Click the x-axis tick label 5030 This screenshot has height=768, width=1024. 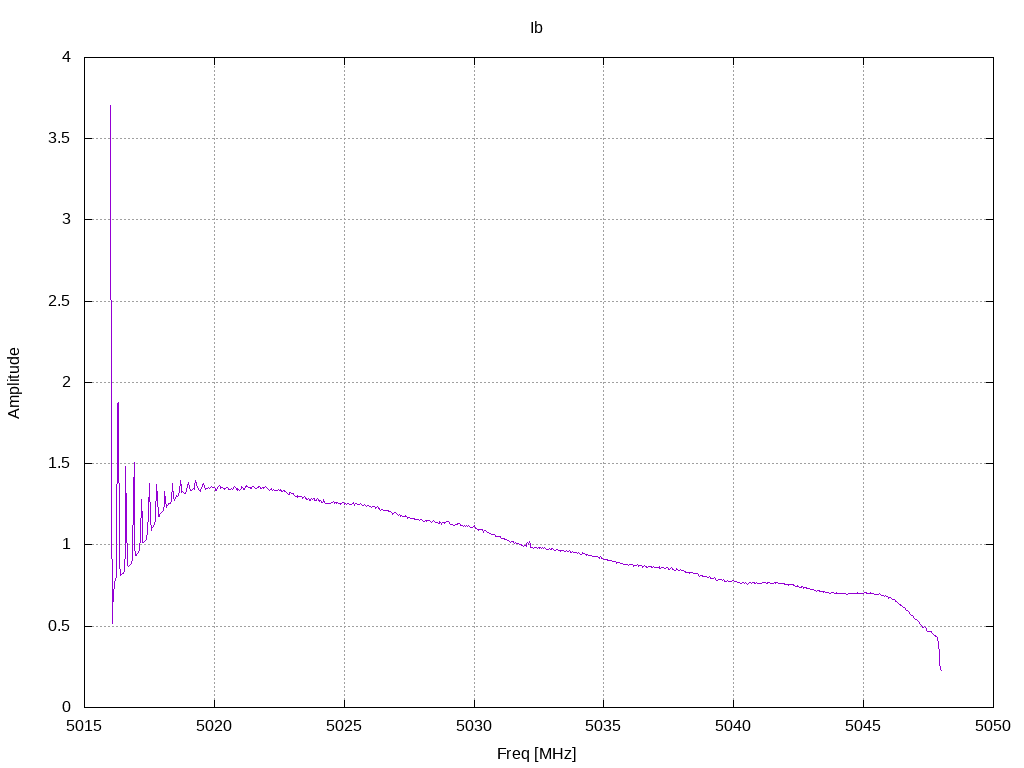(x=474, y=726)
